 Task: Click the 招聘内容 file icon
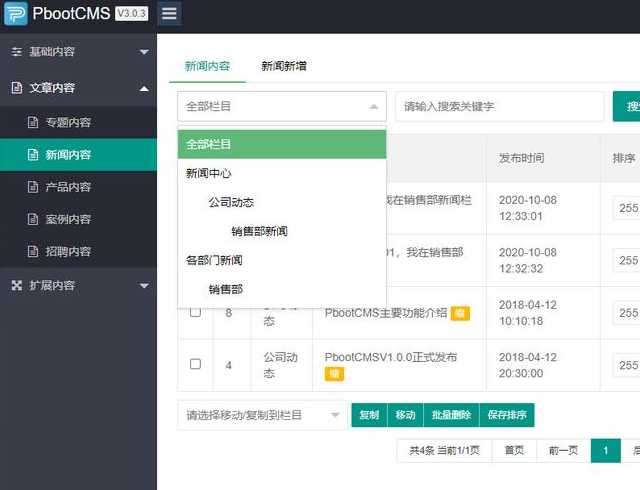(x=33, y=252)
